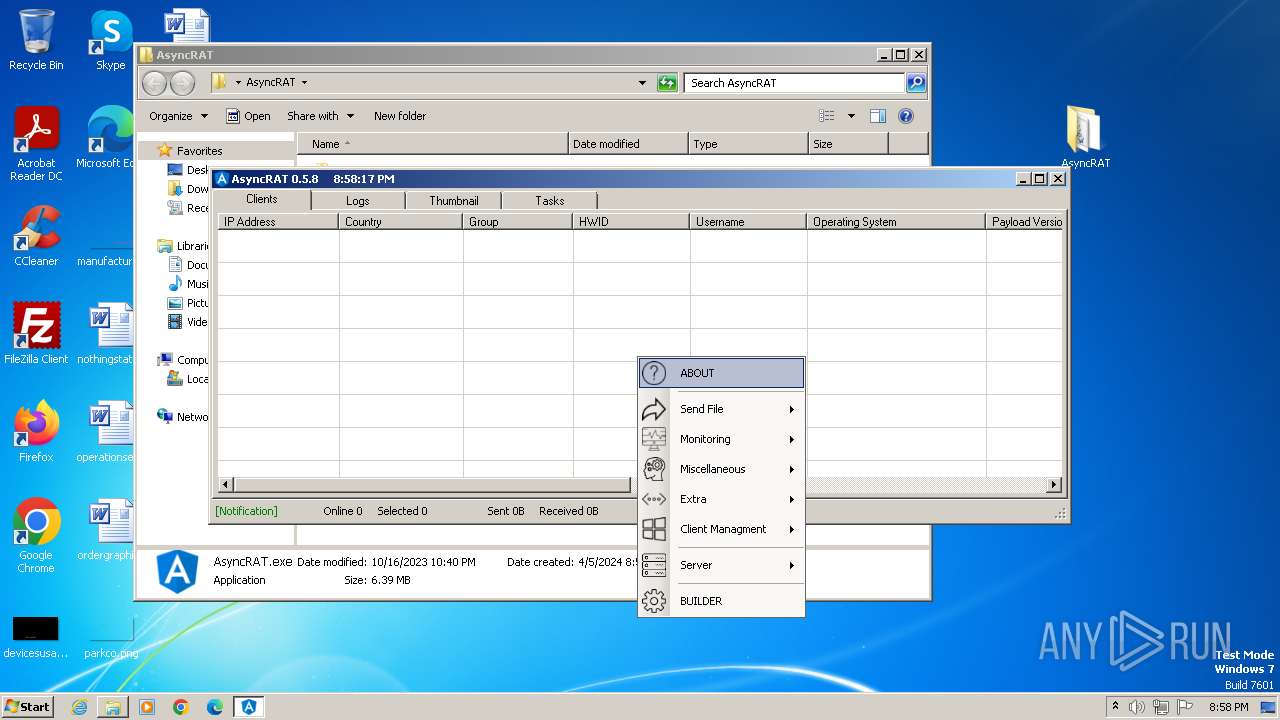Expand the Send File submenu arrow

coord(791,409)
